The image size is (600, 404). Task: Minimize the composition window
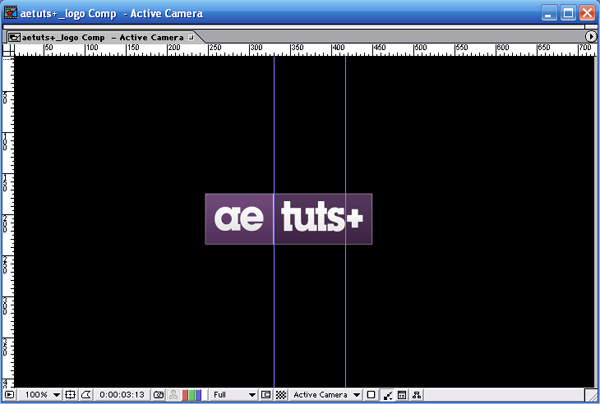click(549, 13)
